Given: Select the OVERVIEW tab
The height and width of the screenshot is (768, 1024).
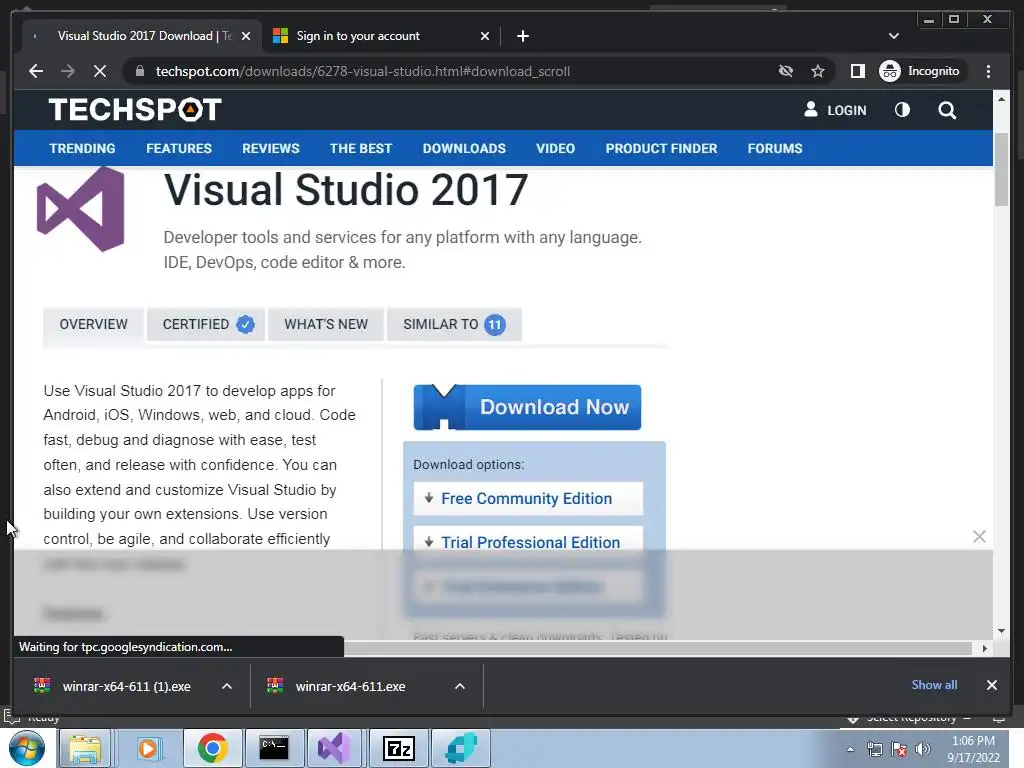Looking at the screenshot, I should click(x=93, y=324).
